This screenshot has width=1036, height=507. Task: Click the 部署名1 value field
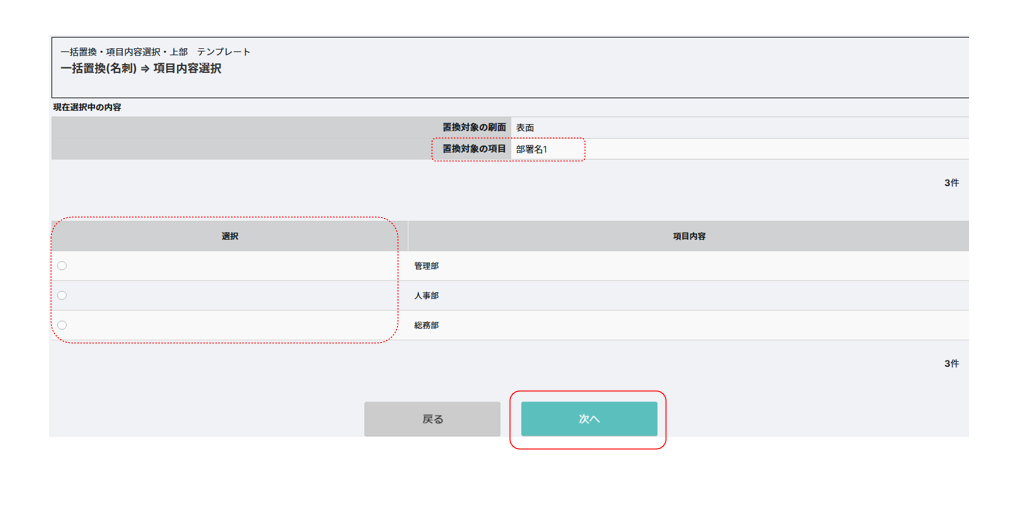click(740, 149)
